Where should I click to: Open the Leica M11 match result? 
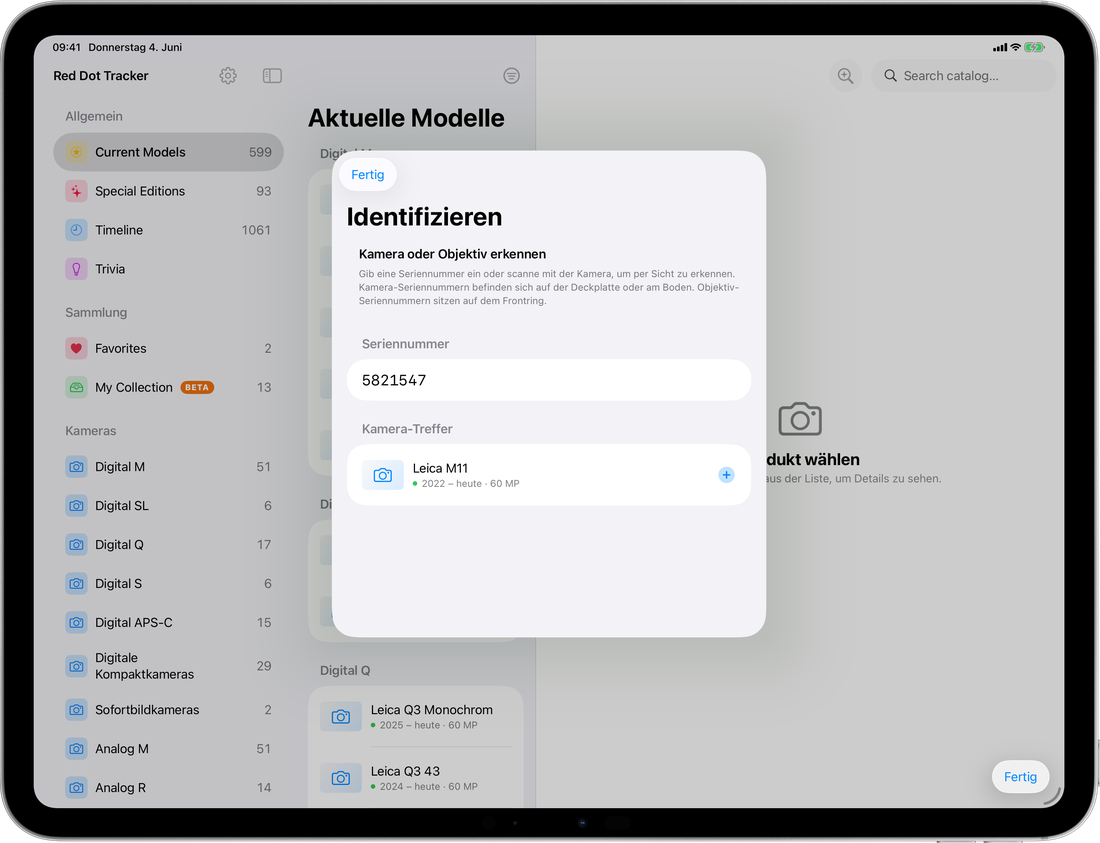(549, 475)
